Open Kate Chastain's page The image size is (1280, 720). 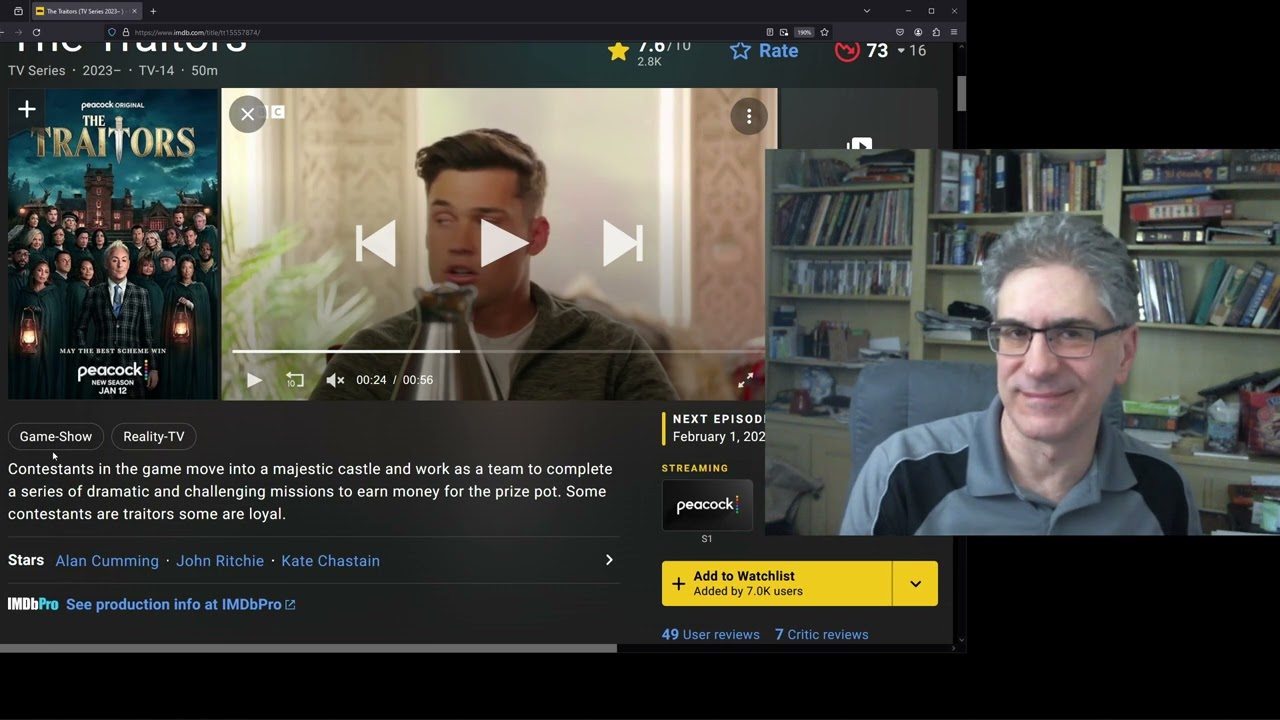(x=330, y=561)
